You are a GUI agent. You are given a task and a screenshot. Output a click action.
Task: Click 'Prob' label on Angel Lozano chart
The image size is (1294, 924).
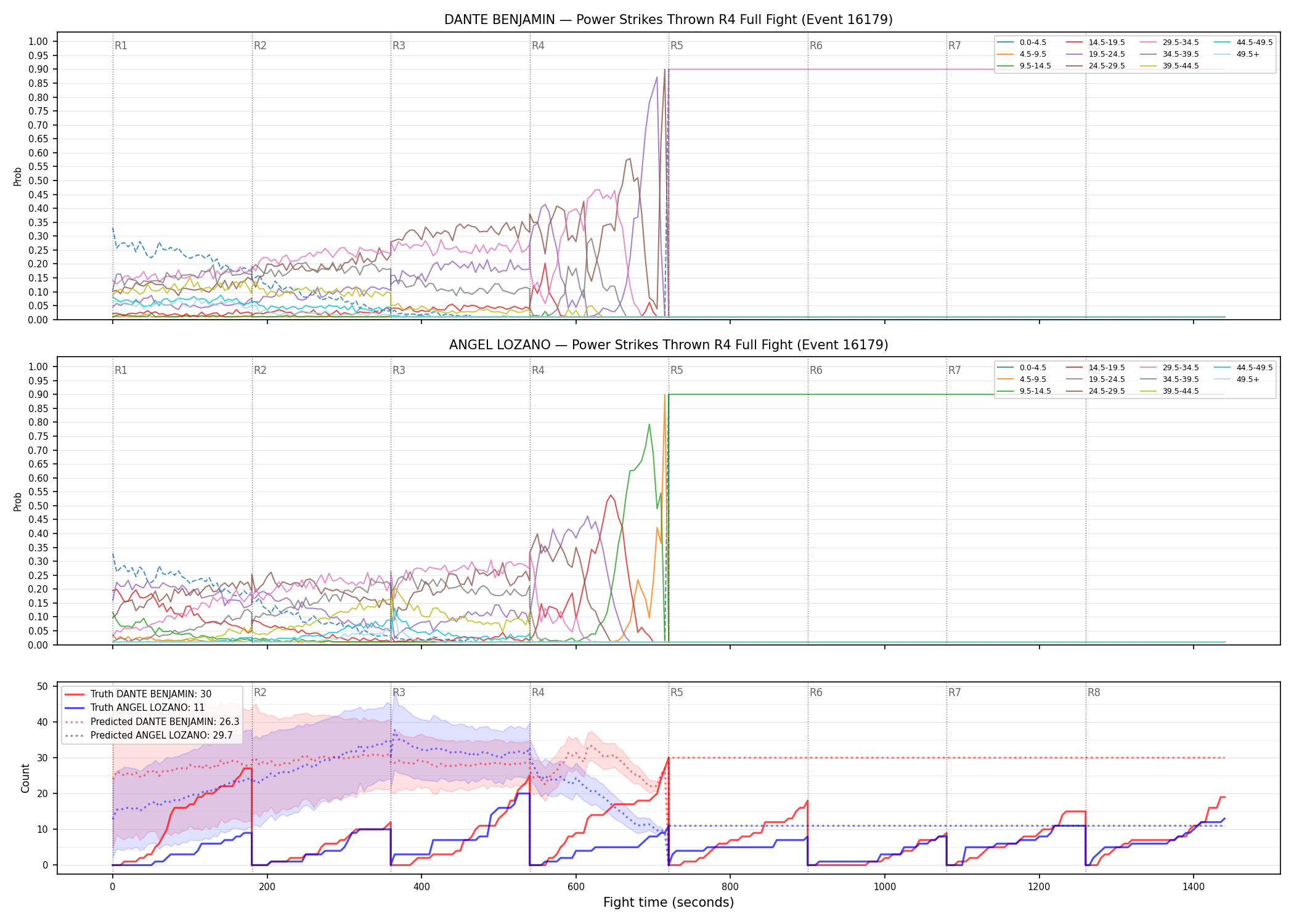(x=18, y=501)
